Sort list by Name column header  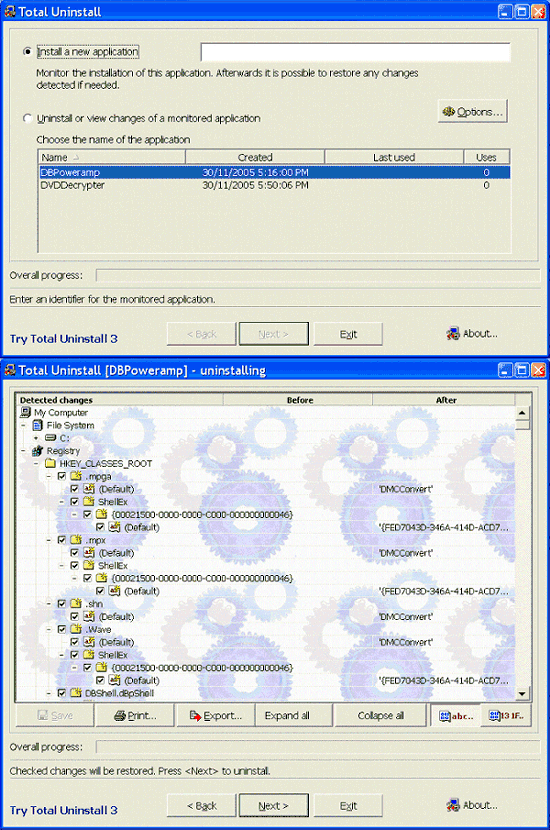tap(112, 157)
